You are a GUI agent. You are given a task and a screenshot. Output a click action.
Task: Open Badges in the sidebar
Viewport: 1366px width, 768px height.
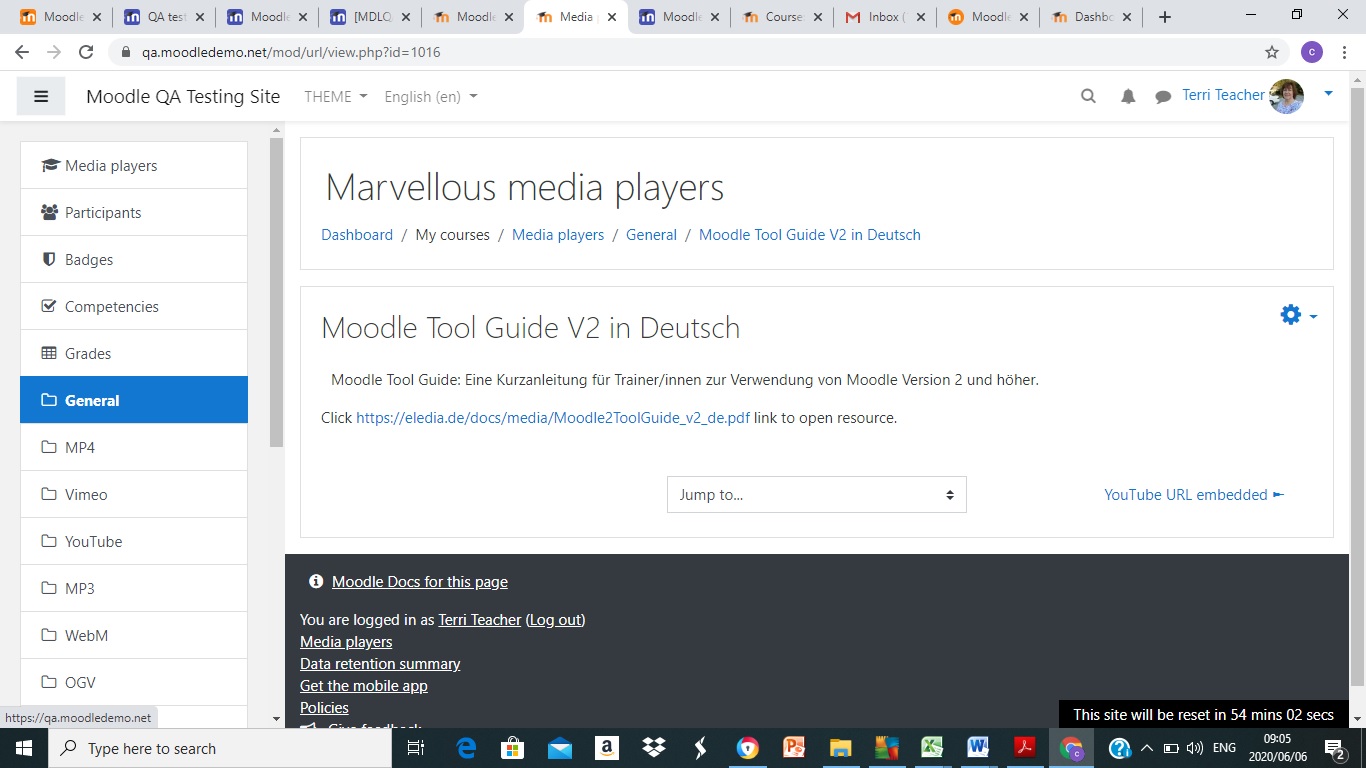(x=134, y=259)
